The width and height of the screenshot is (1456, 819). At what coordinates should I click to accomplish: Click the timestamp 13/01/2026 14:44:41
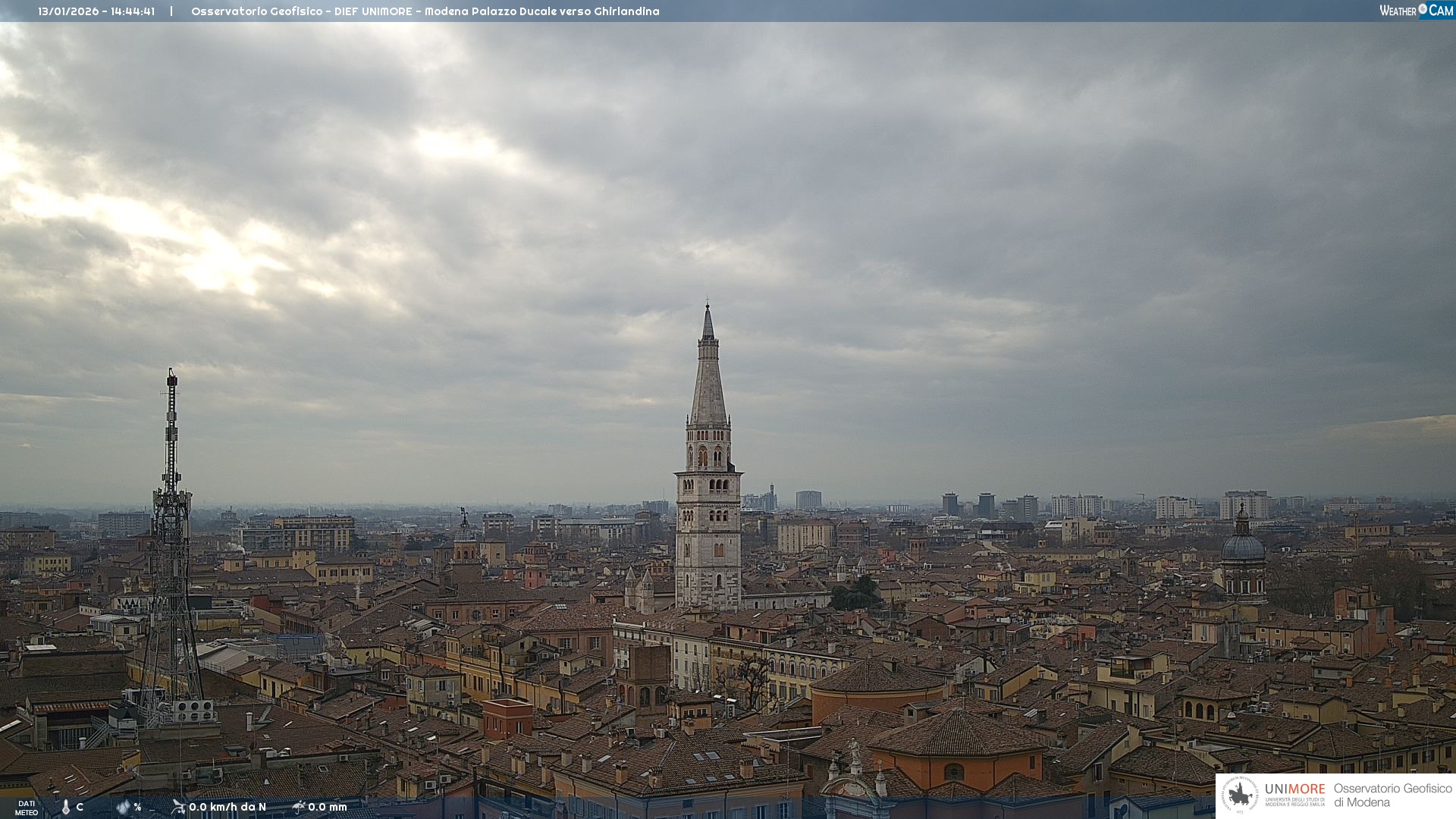click(x=96, y=11)
